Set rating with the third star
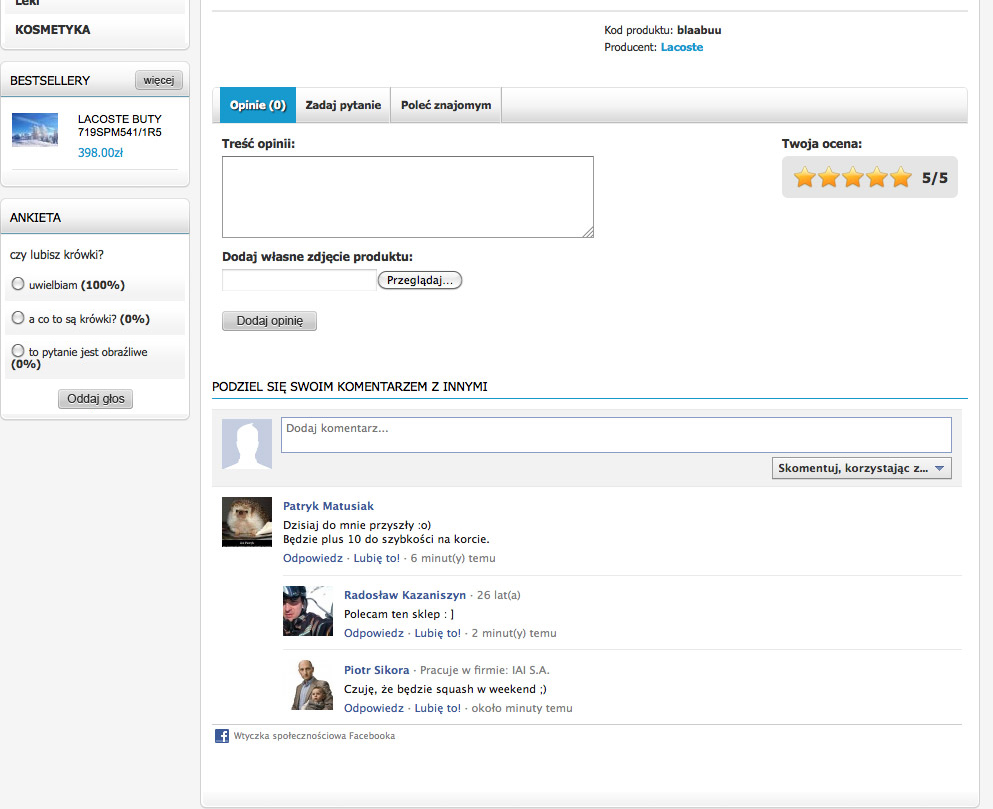The height and width of the screenshot is (809, 993). pyautogui.click(x=853, y=178)
